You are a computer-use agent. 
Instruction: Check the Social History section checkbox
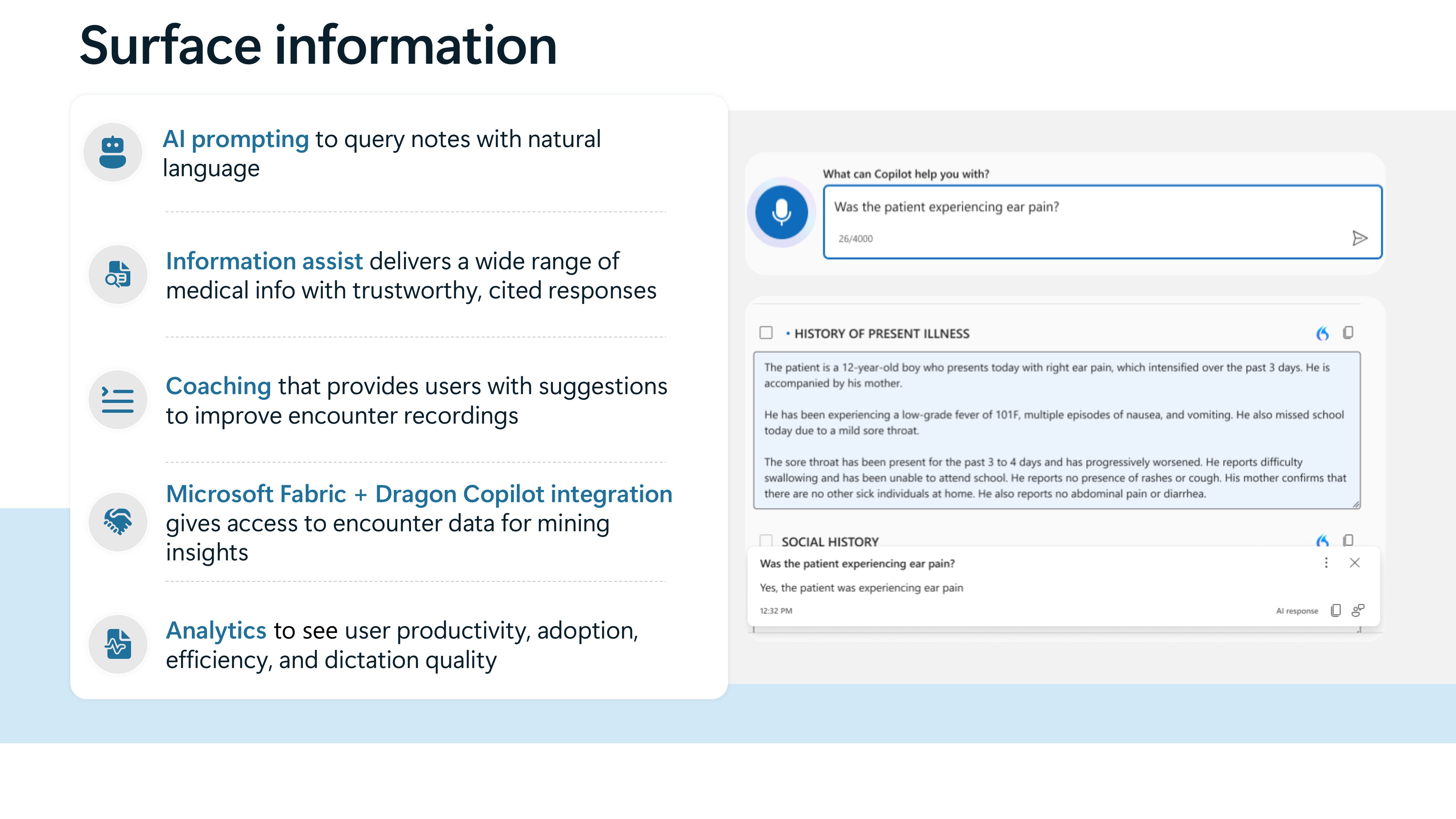[x=766, y=540]
